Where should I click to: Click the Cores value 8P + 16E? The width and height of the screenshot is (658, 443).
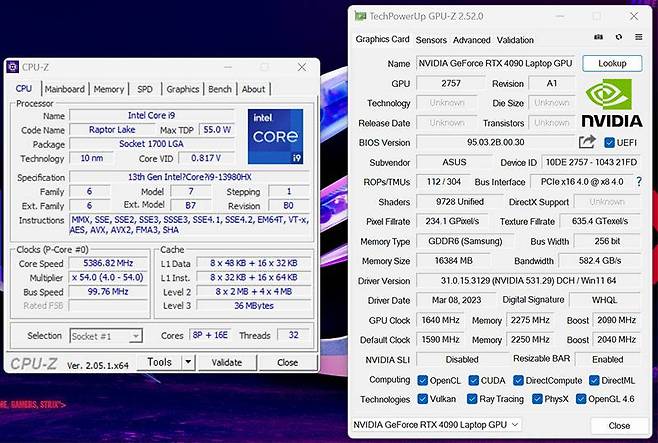tap(210, 335)
